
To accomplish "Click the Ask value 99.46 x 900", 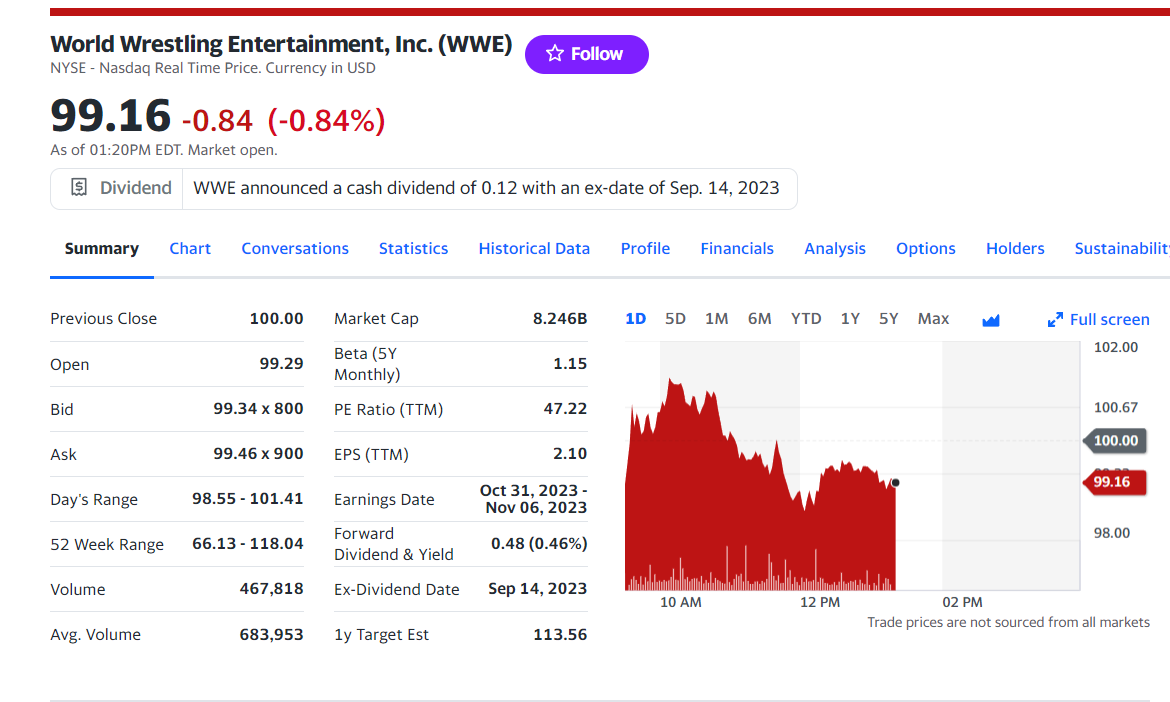I will point(258,454).
